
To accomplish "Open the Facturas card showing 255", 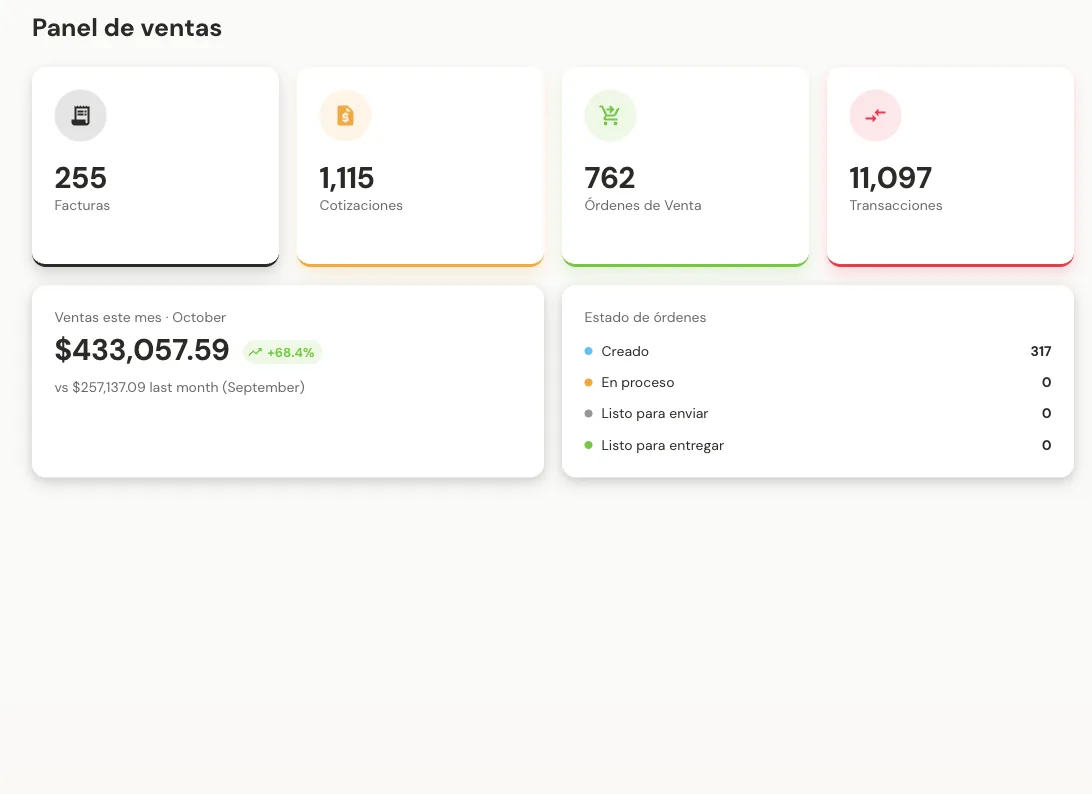I will [x=155, y=166].
